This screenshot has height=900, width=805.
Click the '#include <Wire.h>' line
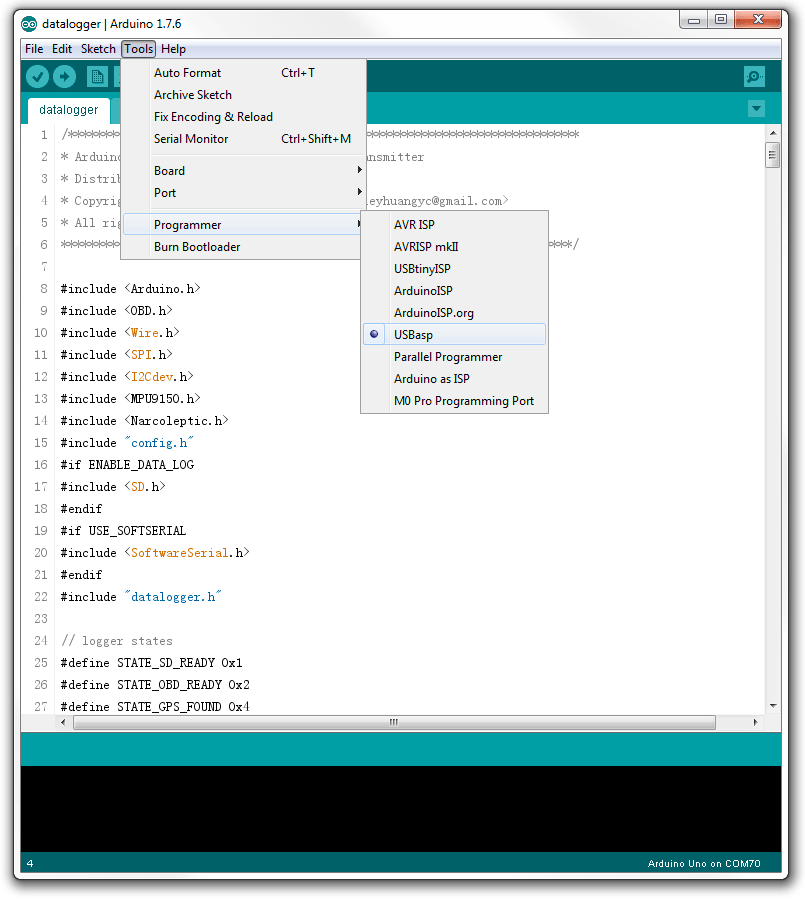click(x=120, y=333)
